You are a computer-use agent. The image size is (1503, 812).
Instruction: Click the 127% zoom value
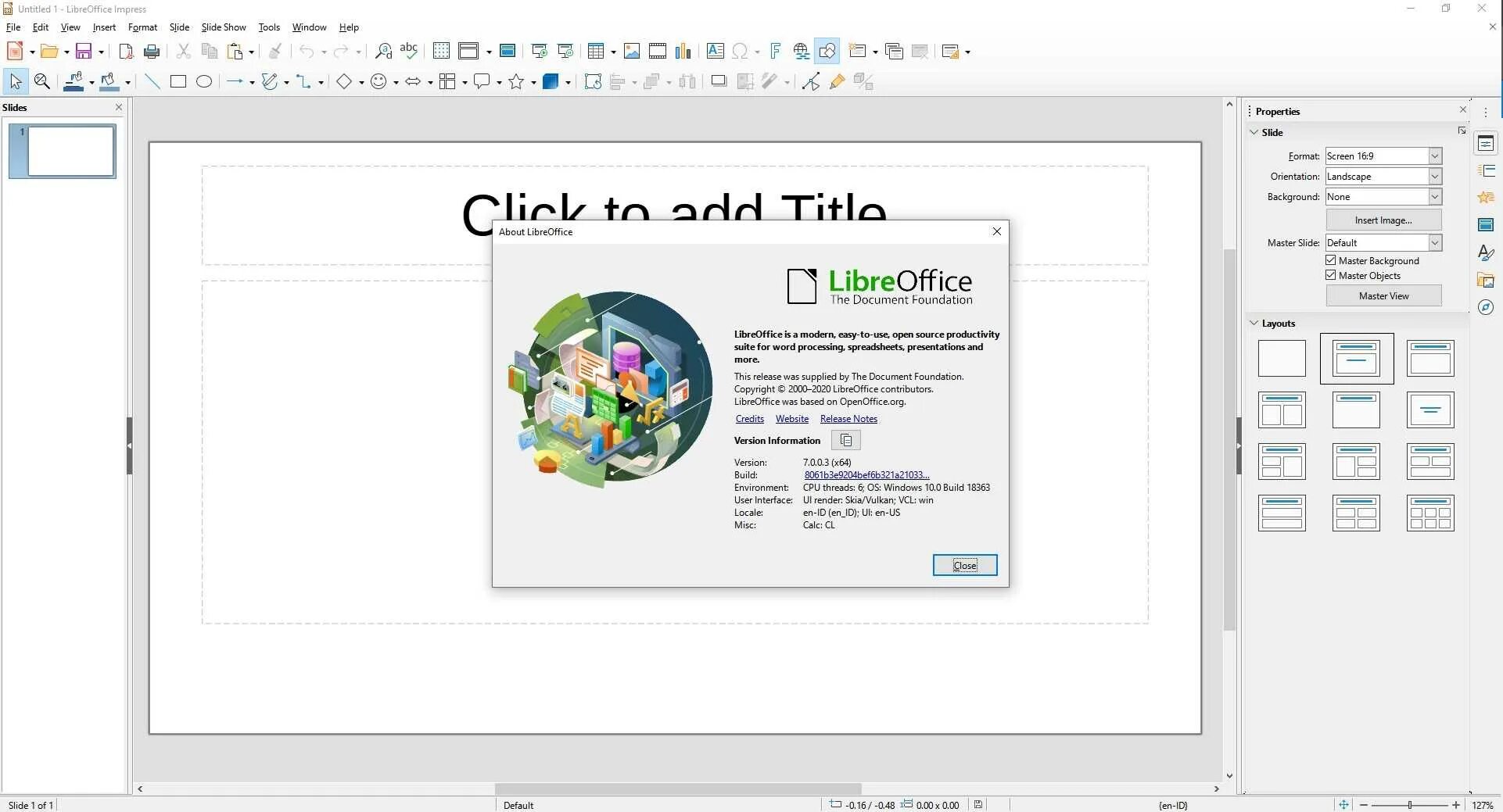1483,804
